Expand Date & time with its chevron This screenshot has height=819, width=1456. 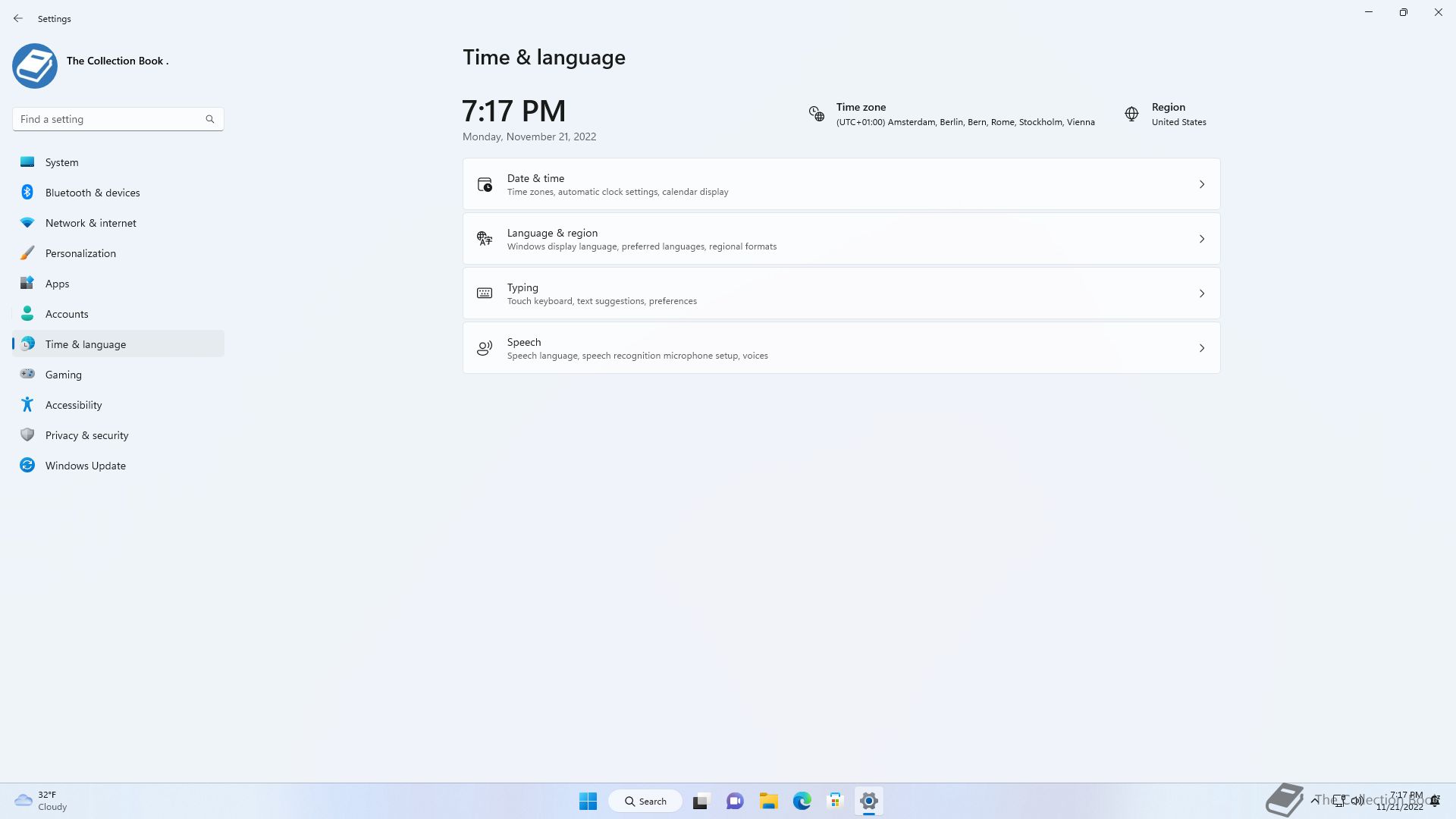pos(1202,184)
